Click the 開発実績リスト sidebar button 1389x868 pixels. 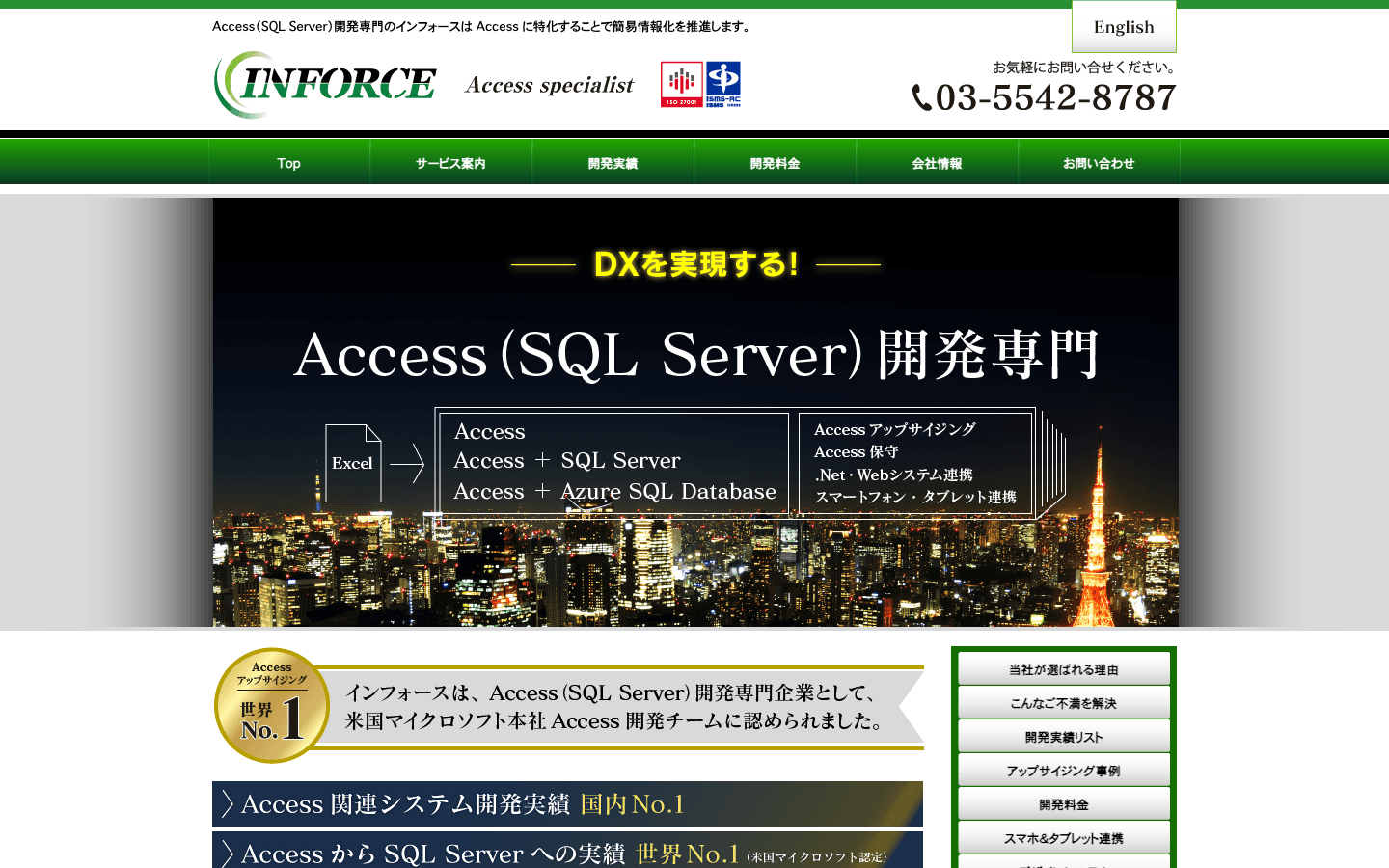1064,737
